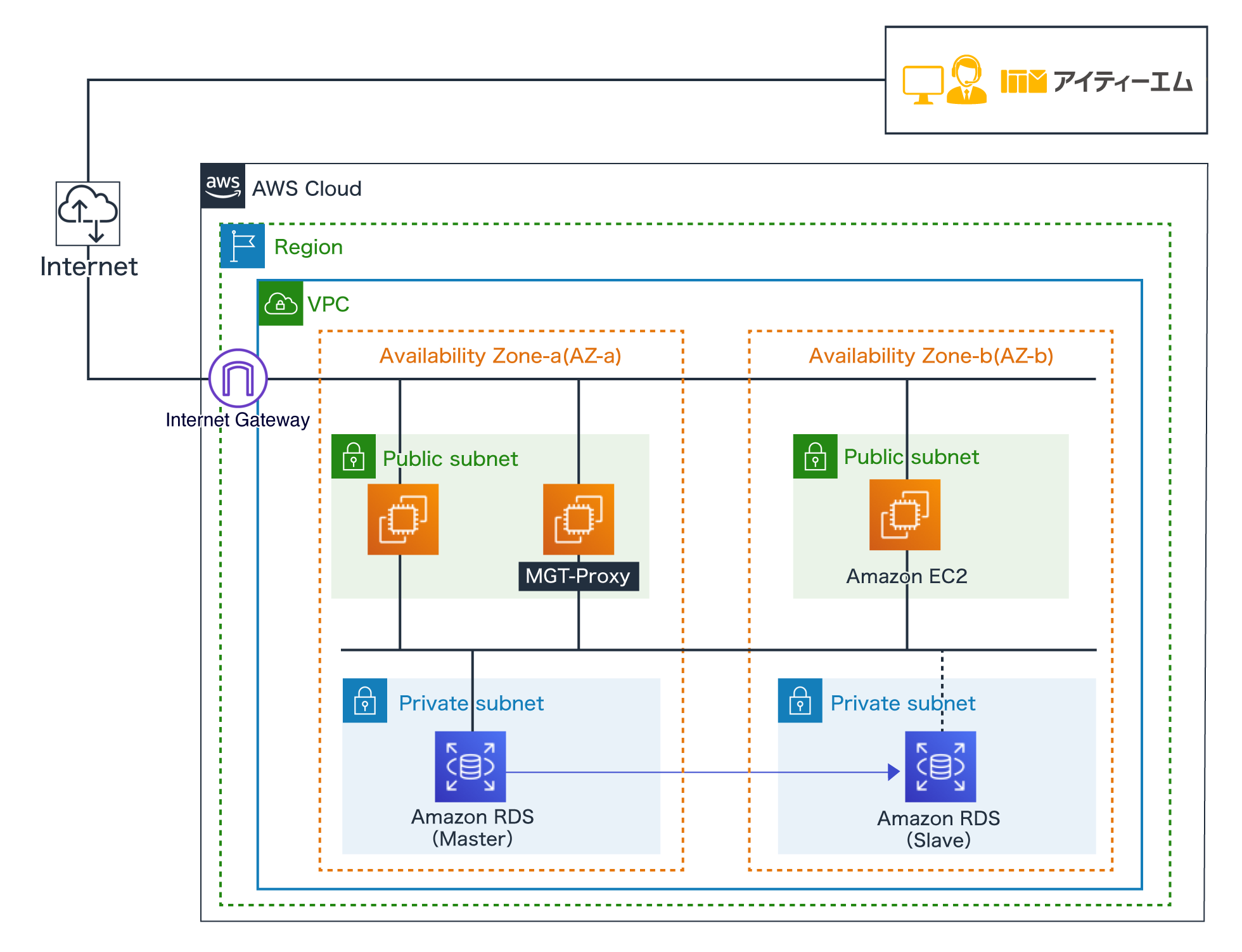Click the VPC label

point(328,304)
